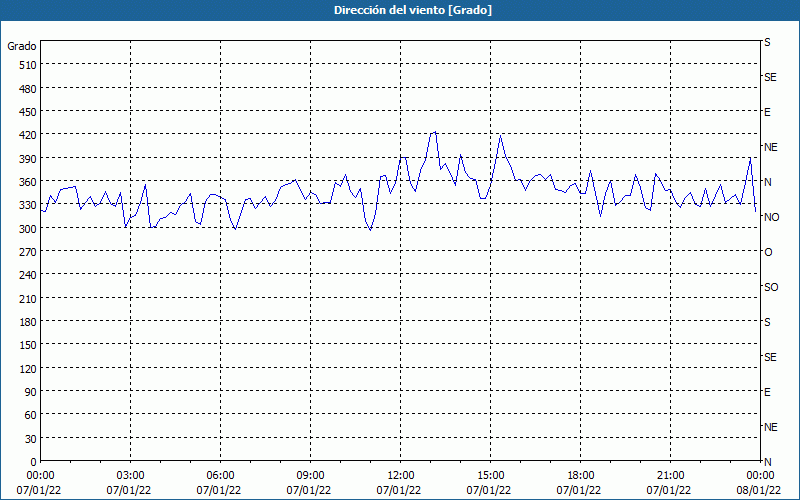
Task: Click the 450 degree axis label
Action: [28, 112]
